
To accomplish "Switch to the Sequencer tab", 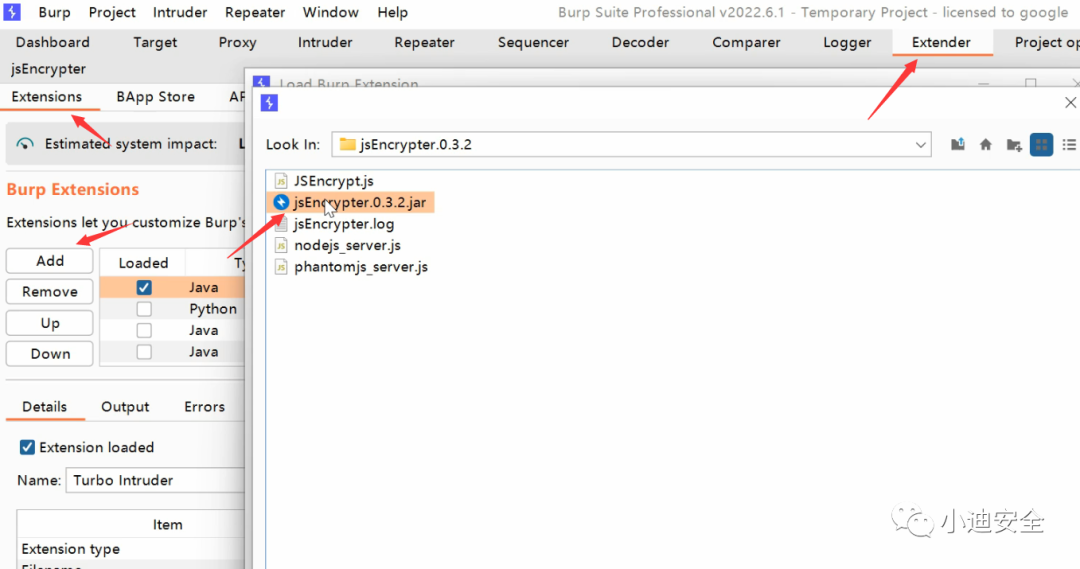I will point(533,42).
